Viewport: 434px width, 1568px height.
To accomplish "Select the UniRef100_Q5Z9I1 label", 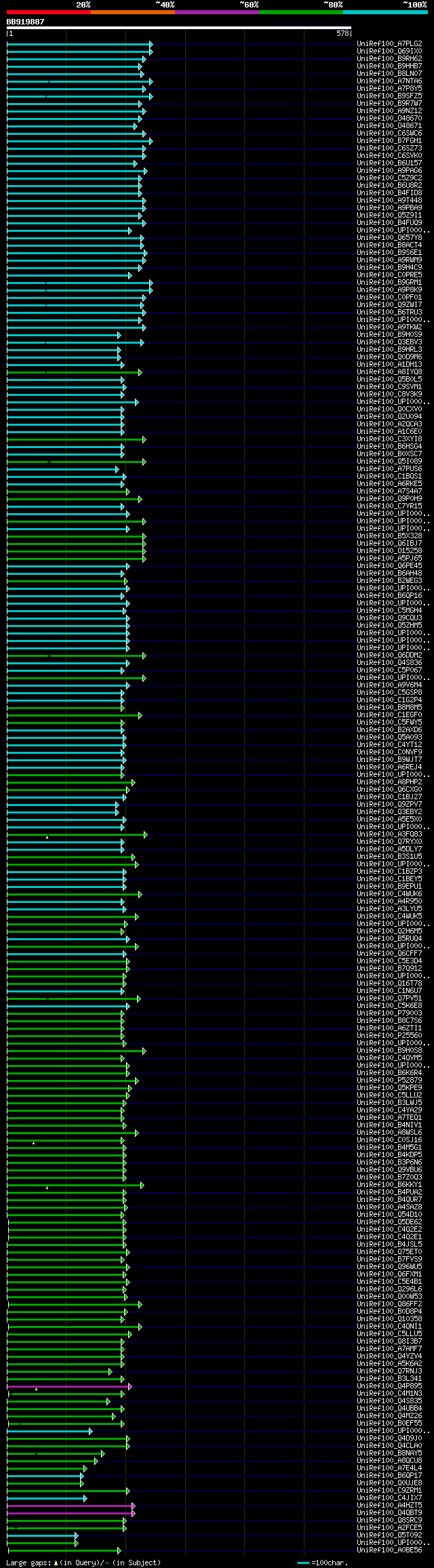I will [389, 216].
